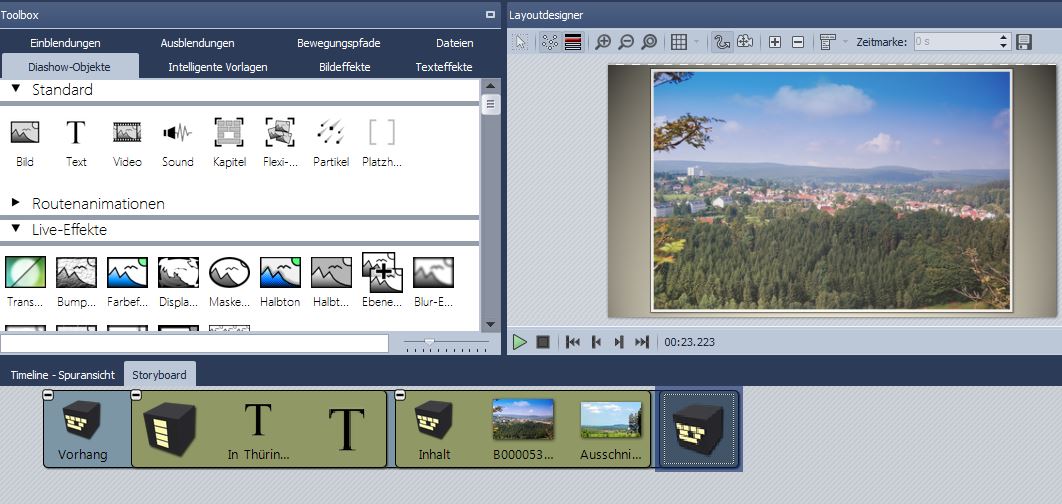
Task: Expand the Routenanimationen section
Action: tap(16, 203)
